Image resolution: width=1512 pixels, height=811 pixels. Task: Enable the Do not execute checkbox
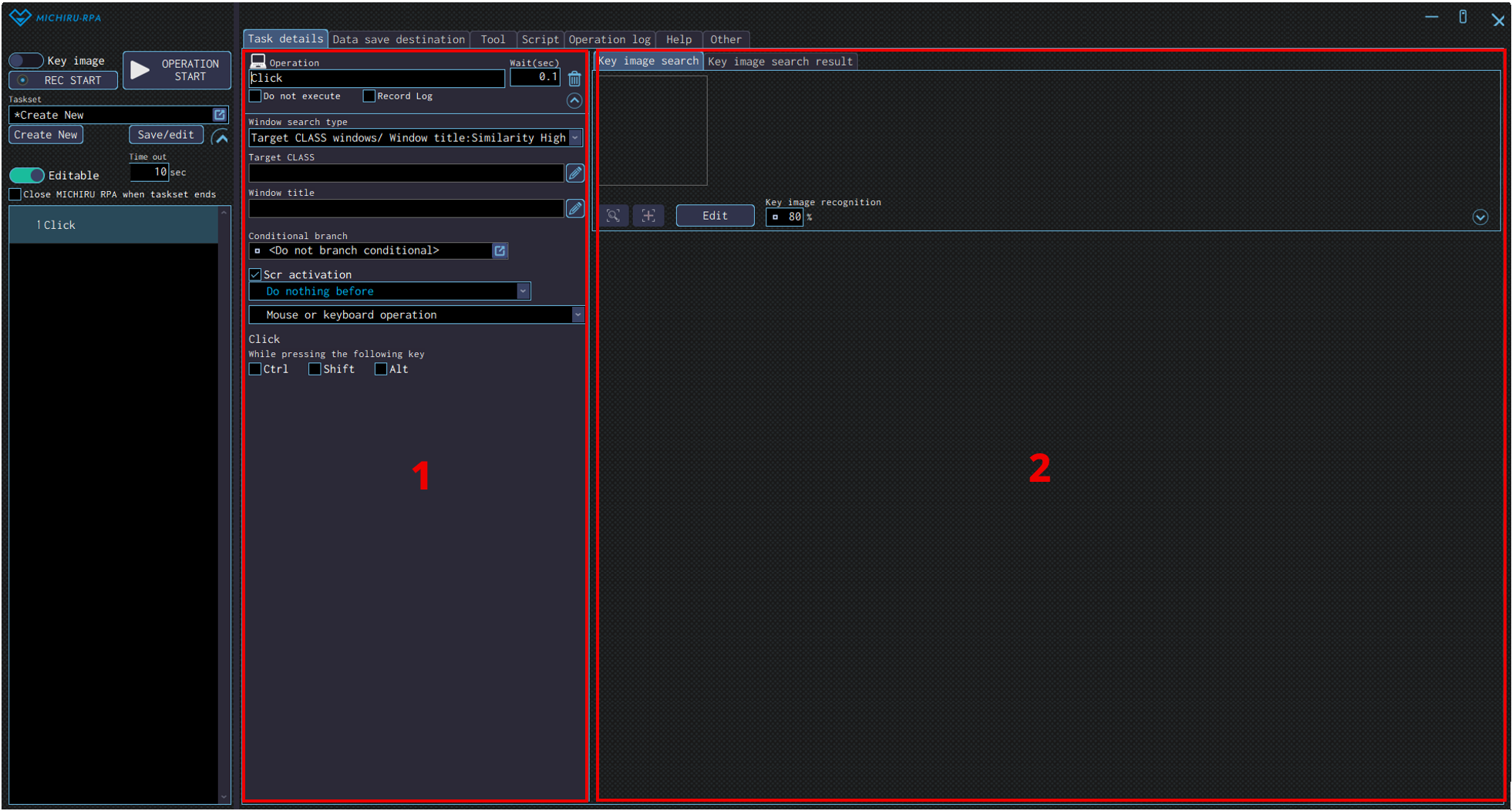(x=255, y=96)
